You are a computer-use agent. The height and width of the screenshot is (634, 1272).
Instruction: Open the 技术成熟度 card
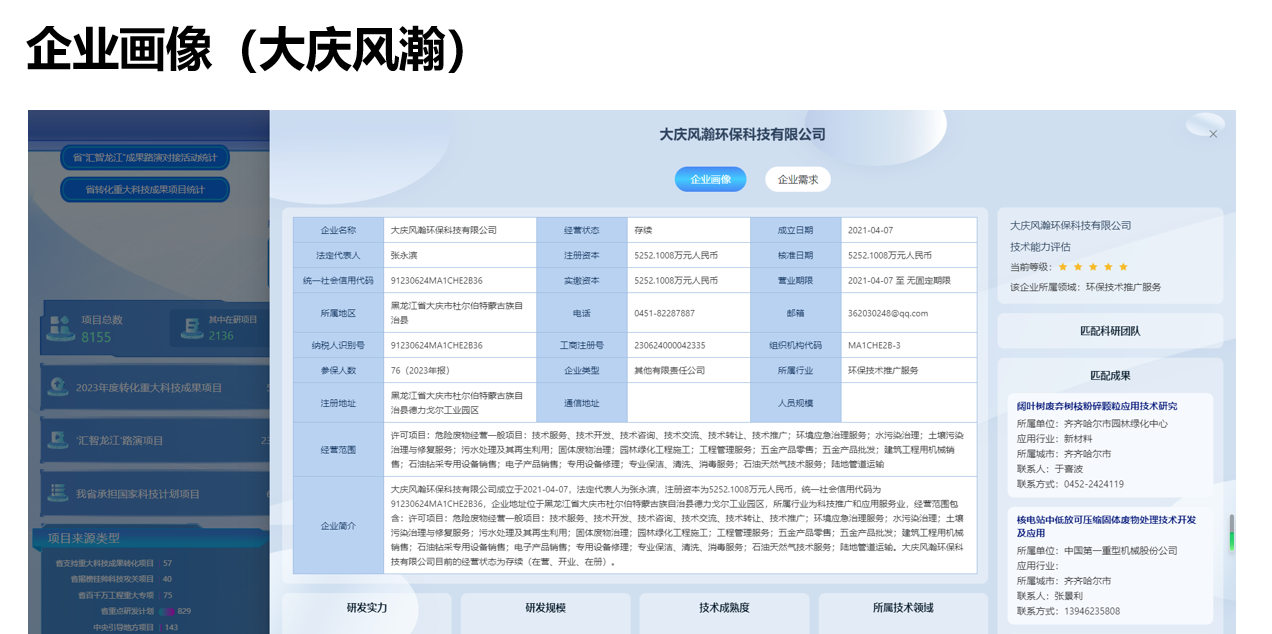724,613
